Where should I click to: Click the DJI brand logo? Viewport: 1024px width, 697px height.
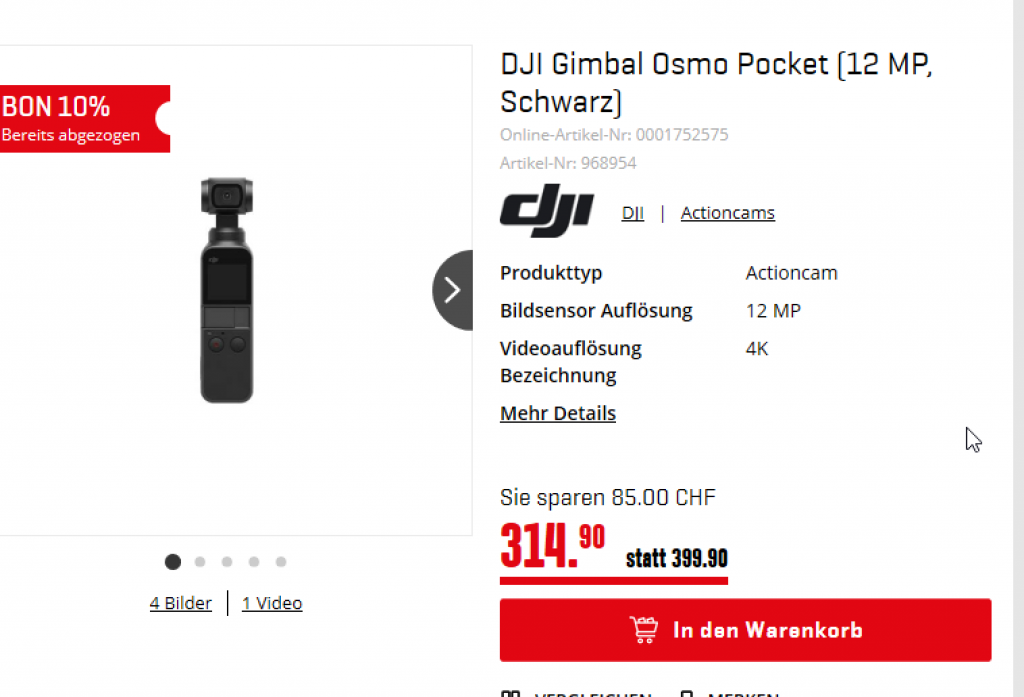point(547,210)
